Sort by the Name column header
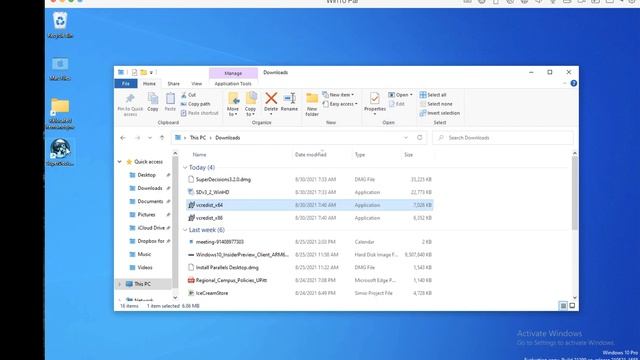Image resolution: width=640 pixels, height=360 pixels. click(x=199, y=155)
